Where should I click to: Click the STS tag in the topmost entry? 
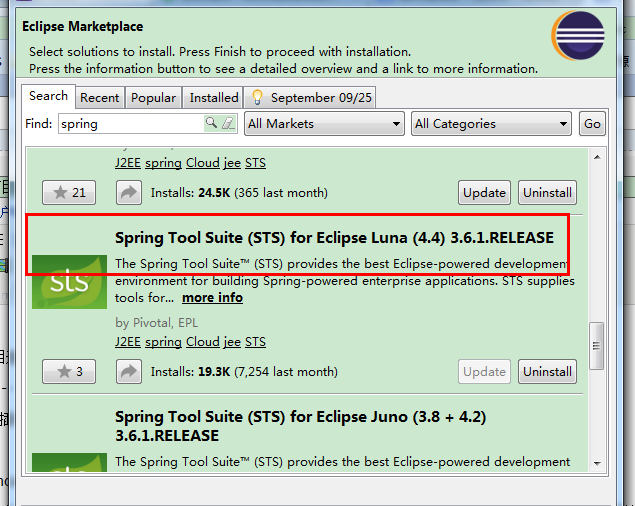tap(255, 163)
